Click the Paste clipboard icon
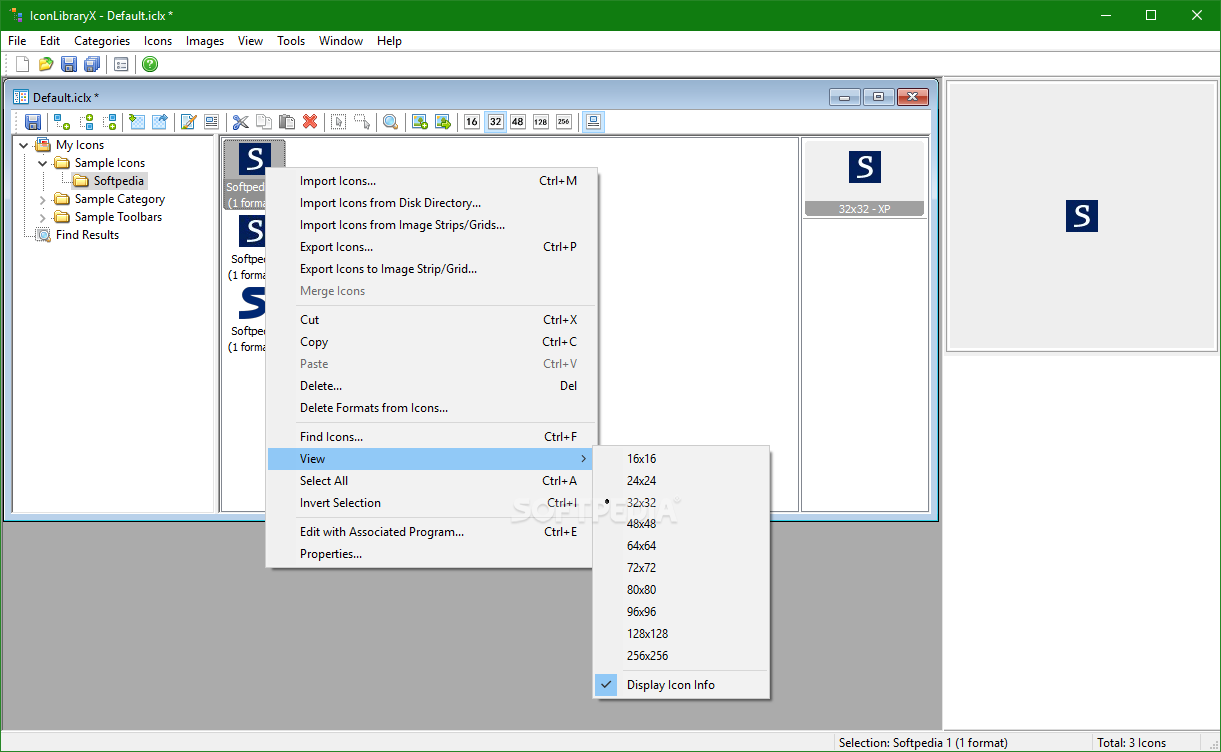Image resolution: width=1221 pixels, height=752 pixels. point(287,122)
